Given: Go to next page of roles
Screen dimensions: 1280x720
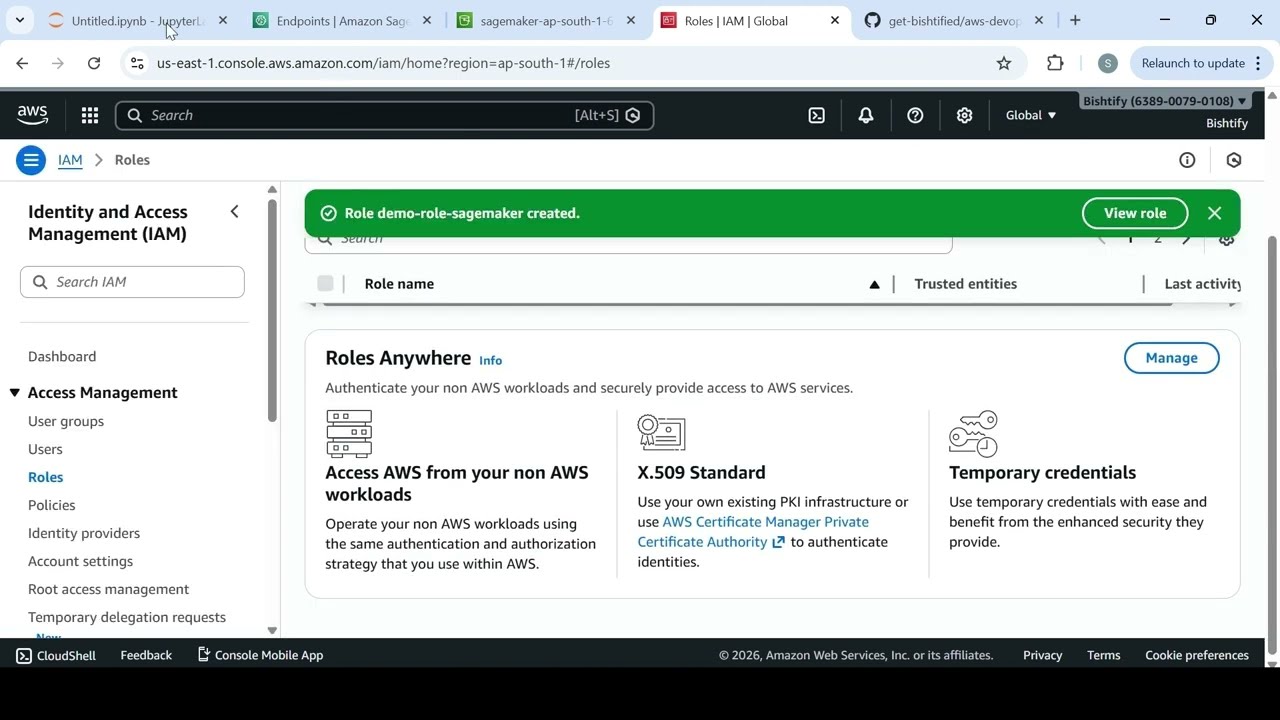Looking at the screenshot, I should pyautogui.click(x=1187, y=240).
